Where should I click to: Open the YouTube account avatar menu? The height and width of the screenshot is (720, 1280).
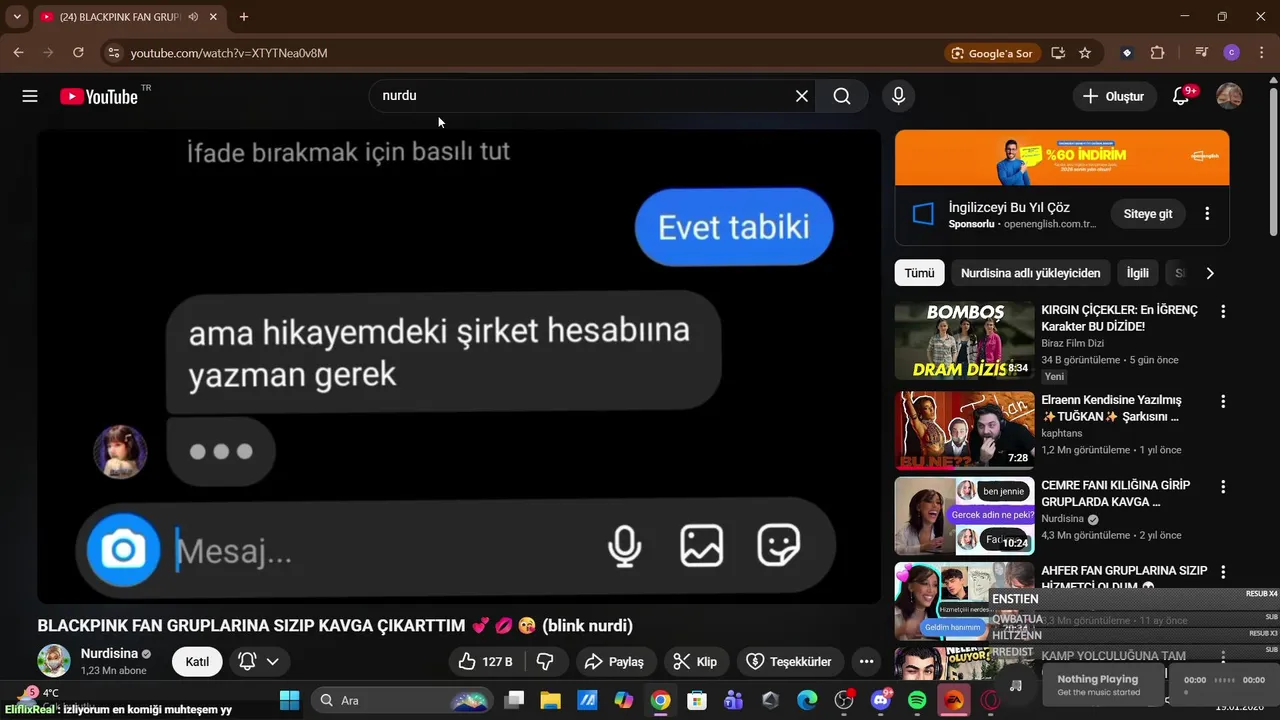[1229, 96]
